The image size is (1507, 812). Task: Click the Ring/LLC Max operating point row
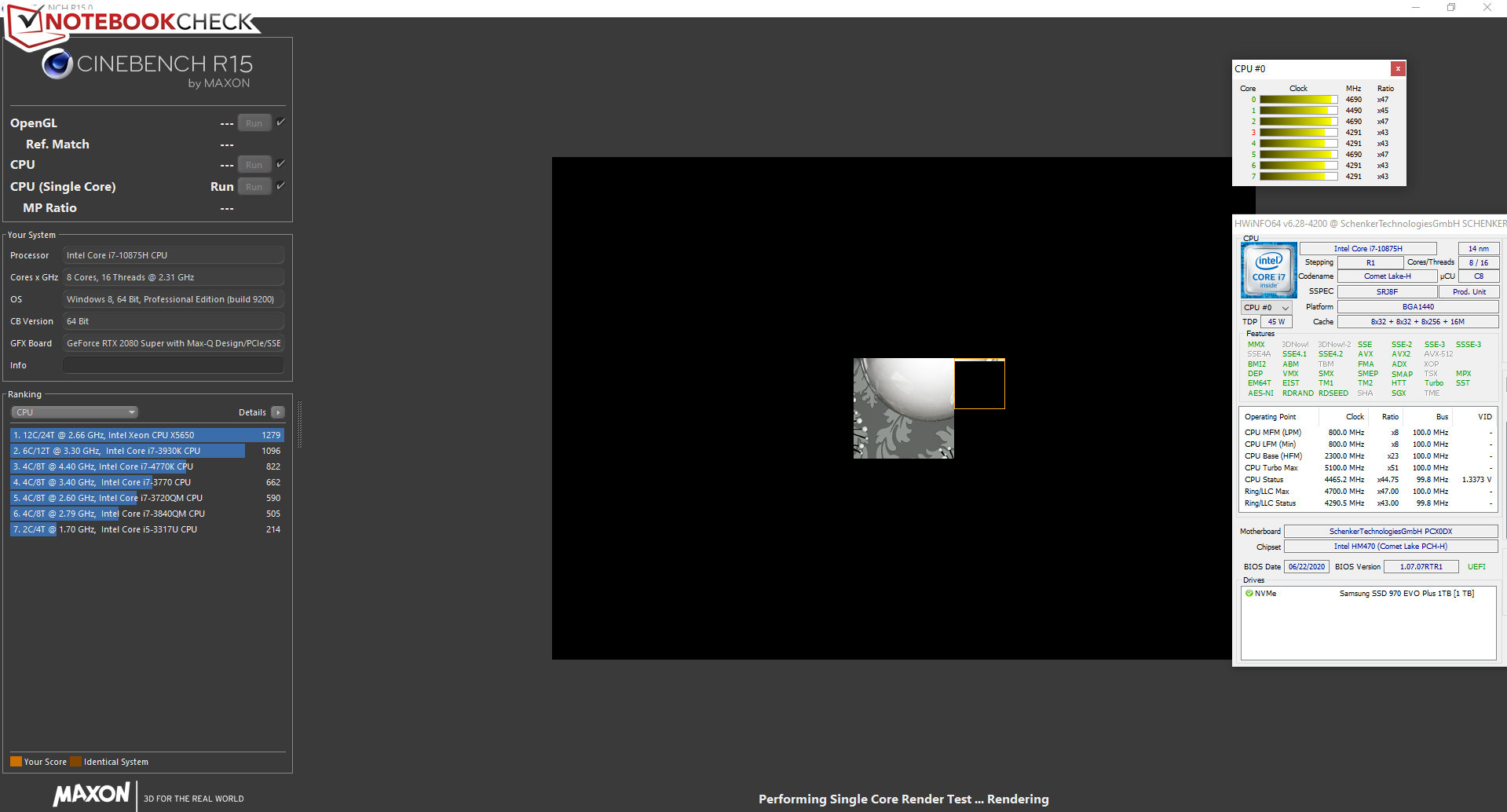click(x=1368, y=492)
